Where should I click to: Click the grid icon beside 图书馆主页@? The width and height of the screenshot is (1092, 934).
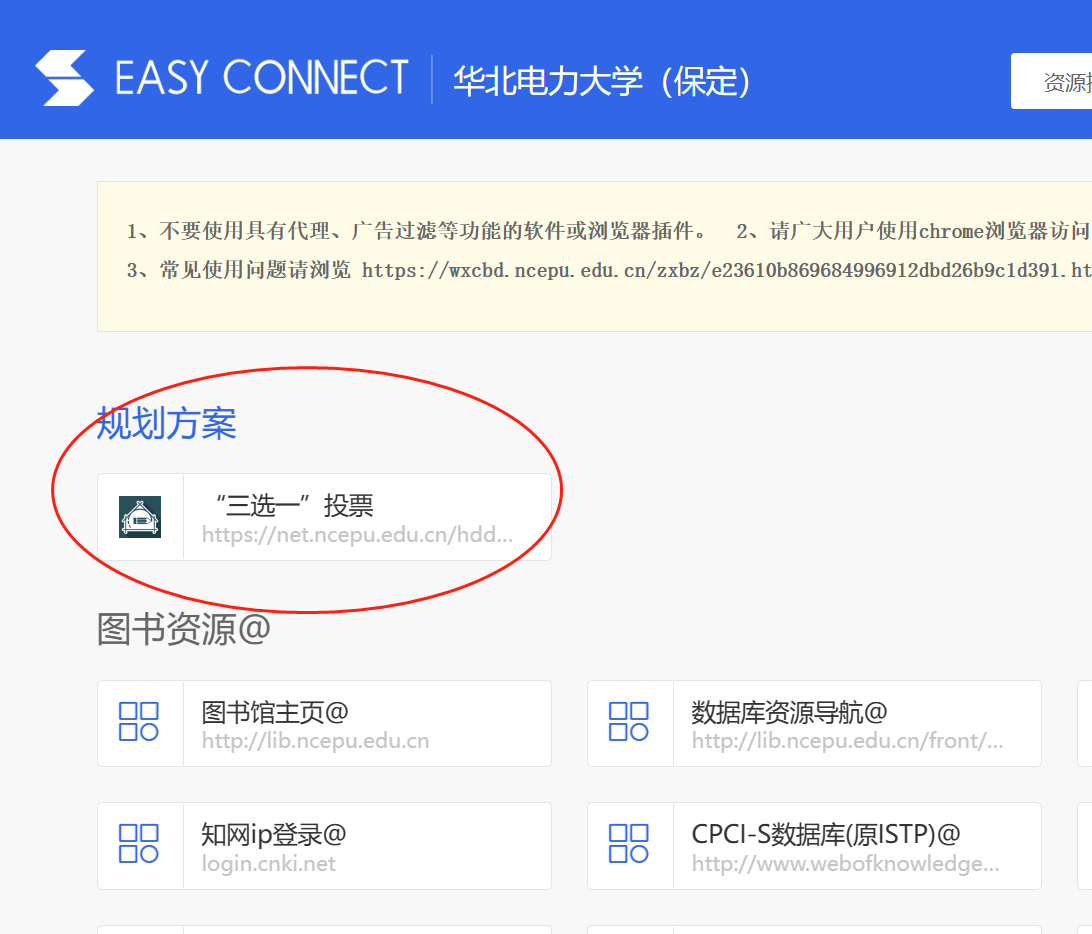tap(140, 723)
